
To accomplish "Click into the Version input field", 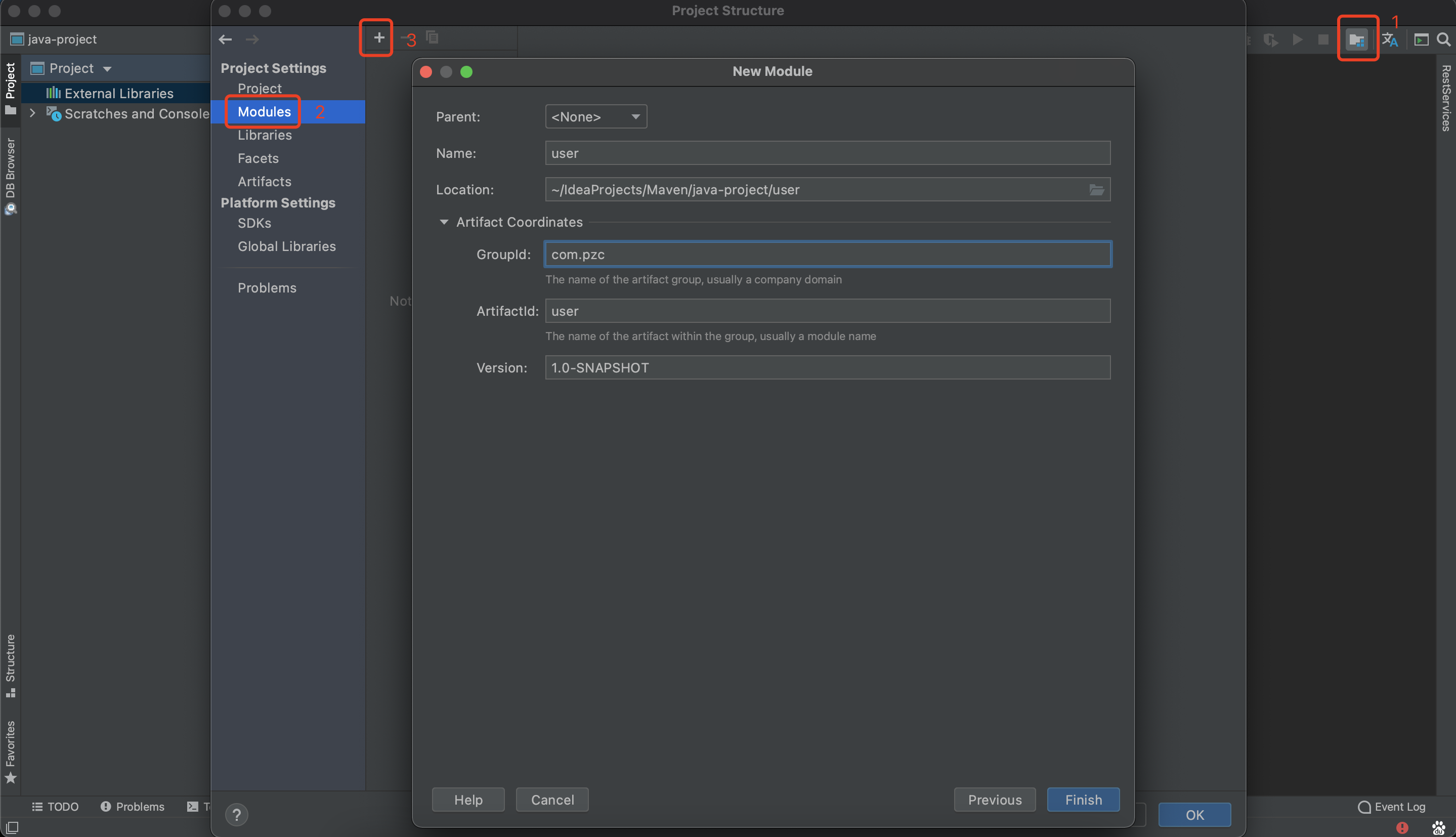I will 827,367.
